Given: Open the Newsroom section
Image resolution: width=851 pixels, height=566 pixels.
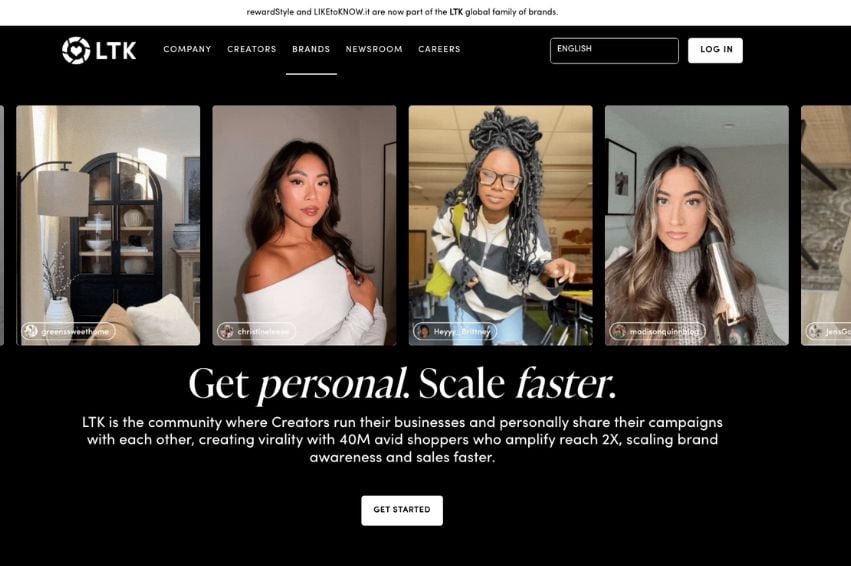Looking at the screenshot, I should (x=374, y=49).
